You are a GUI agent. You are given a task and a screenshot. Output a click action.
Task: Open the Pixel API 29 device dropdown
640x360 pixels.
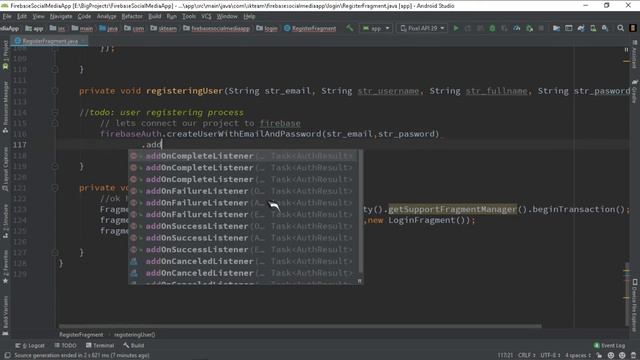pyautogui.click(x=422, y=28)
